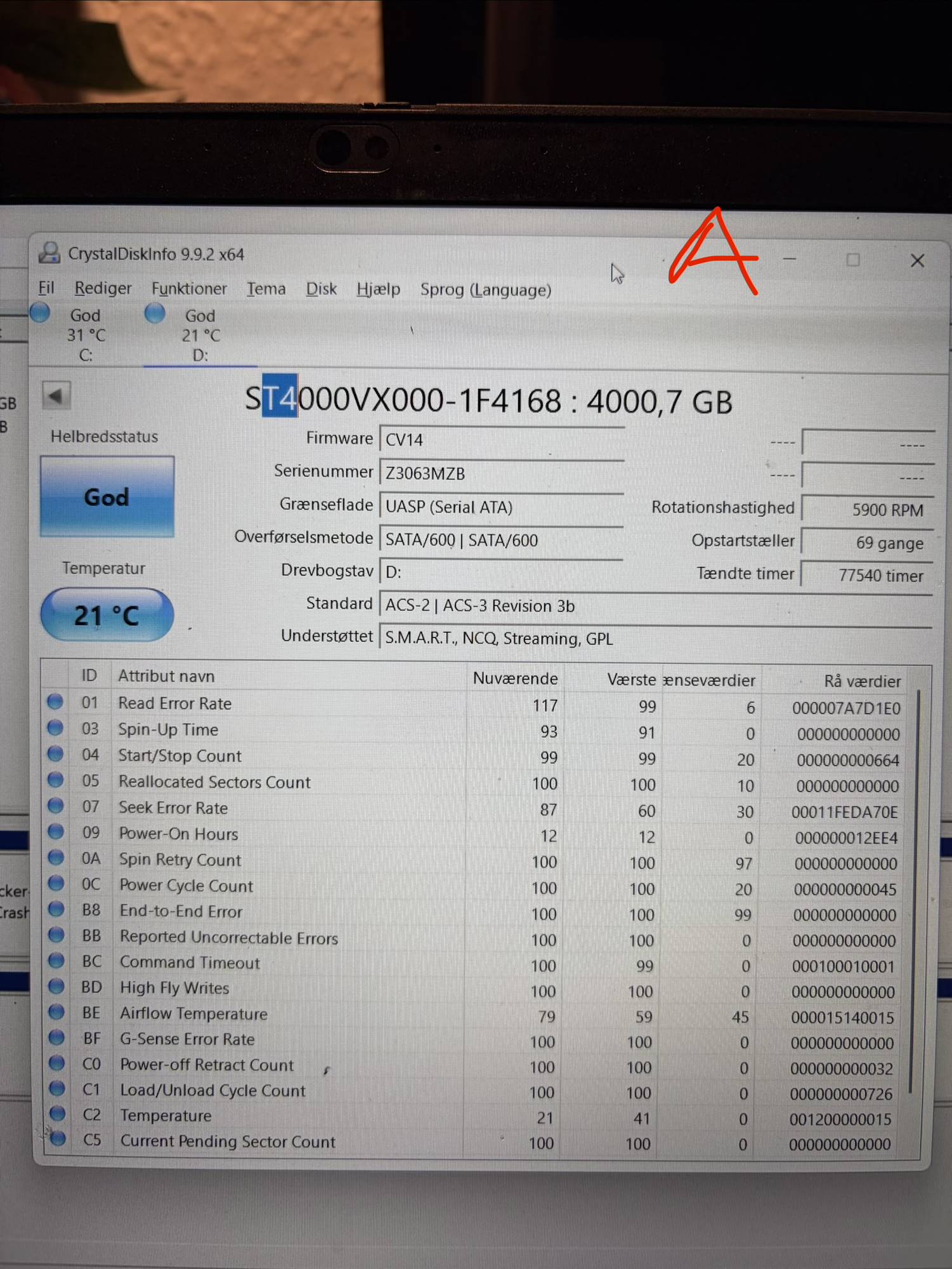952x1269 pixels.
Task: Click the status icon for Load/Unload Cycle Count
Action: pos(58,1088)
